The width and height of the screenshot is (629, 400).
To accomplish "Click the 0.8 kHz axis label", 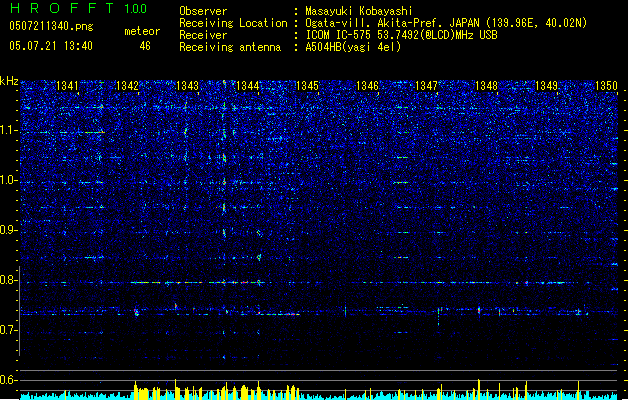I will click(x=9, y=280).
